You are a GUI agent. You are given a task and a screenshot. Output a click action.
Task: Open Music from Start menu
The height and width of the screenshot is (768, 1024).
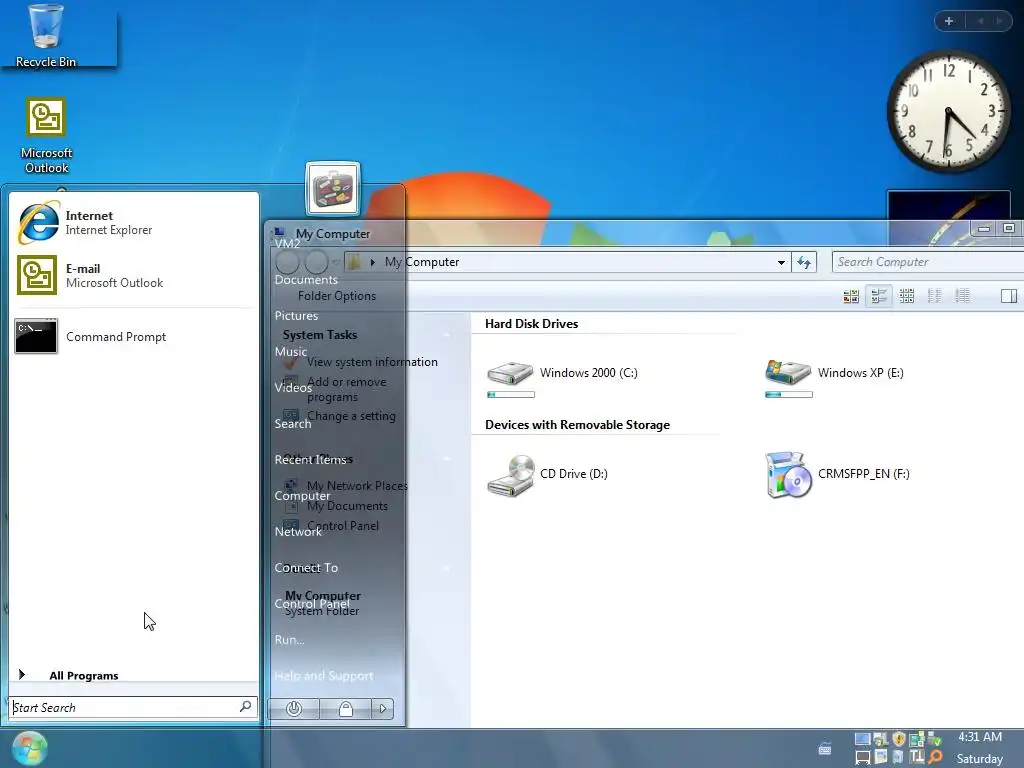pyautogui.click(x=290, y=351)
